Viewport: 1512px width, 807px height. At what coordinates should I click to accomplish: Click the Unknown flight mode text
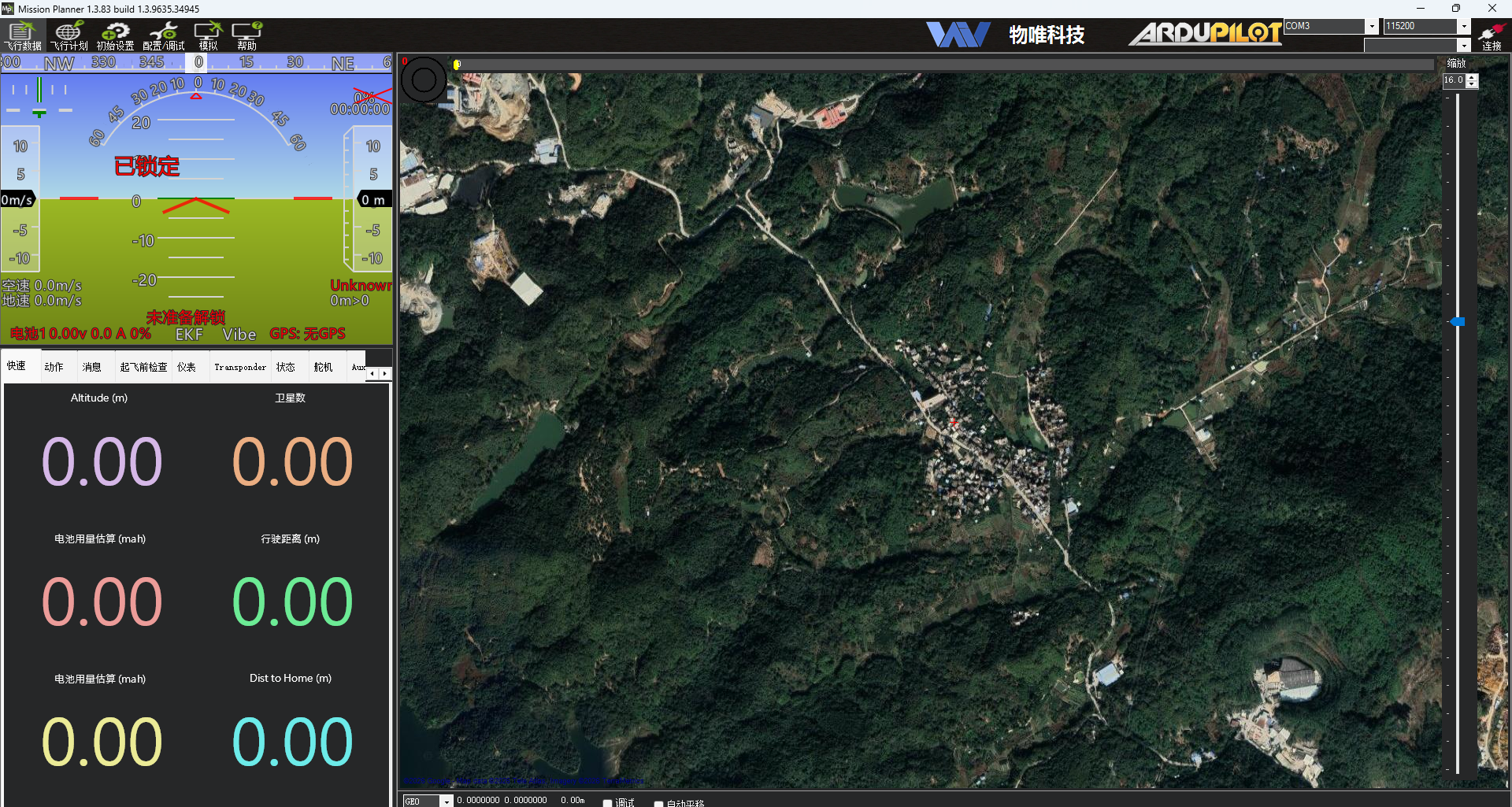point(361,285)
